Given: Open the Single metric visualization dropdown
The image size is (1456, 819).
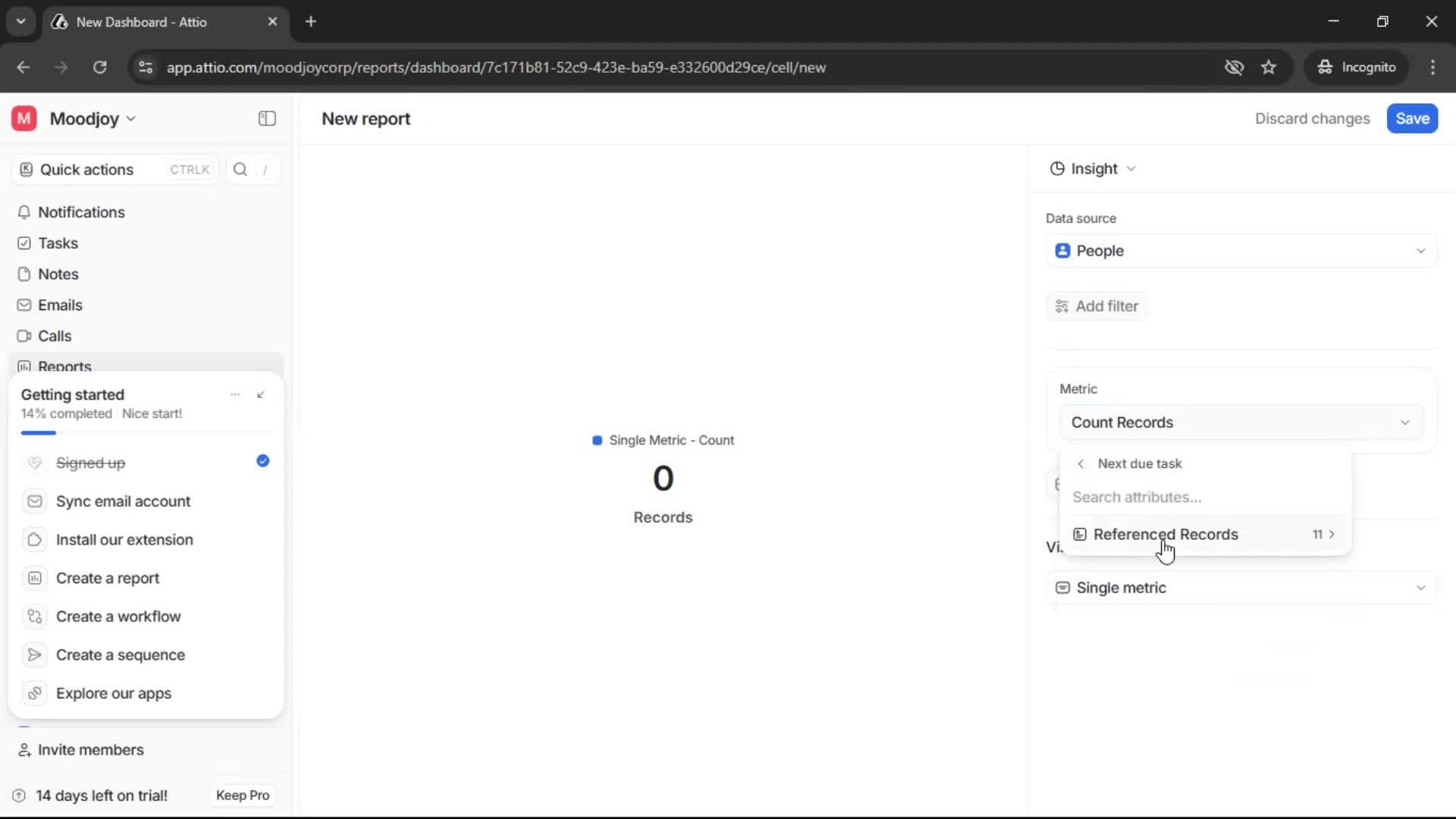Looking at the screenshot, I should point(1239,588).
